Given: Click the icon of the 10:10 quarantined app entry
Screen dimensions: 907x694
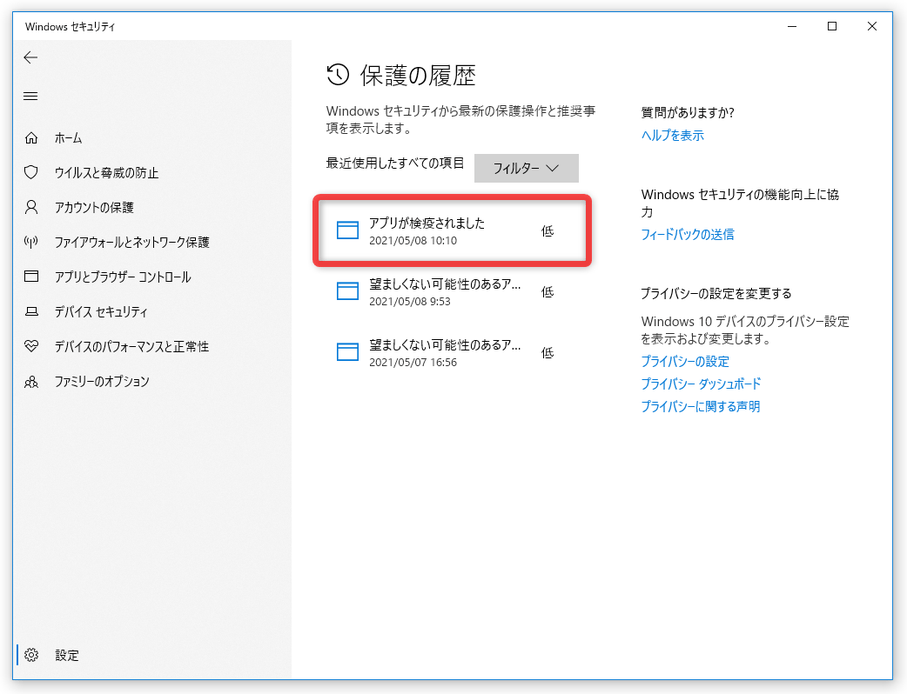Looking at the screenshot, I should click(348, 230).
